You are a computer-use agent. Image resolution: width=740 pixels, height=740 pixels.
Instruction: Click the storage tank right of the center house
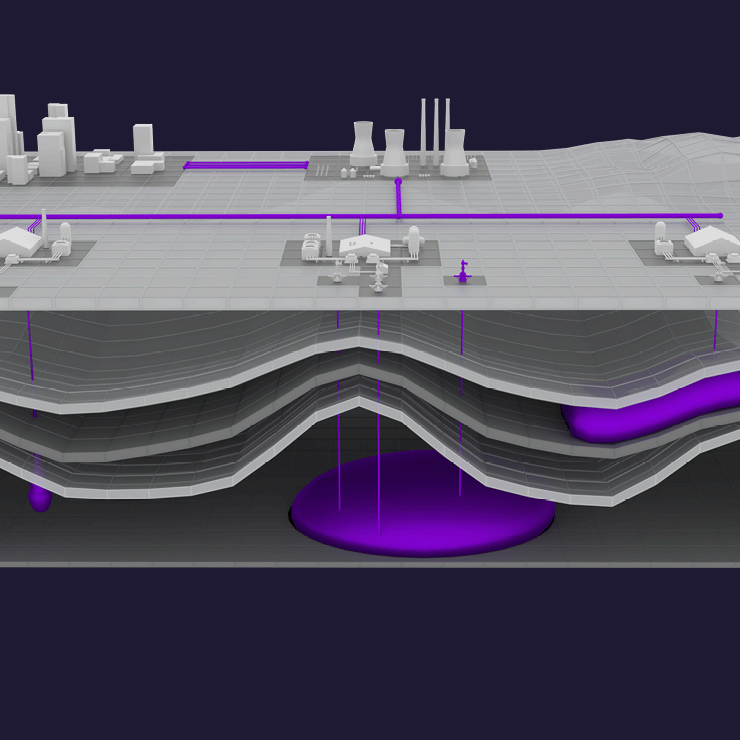pyautogui.click(x=413, y=242)
